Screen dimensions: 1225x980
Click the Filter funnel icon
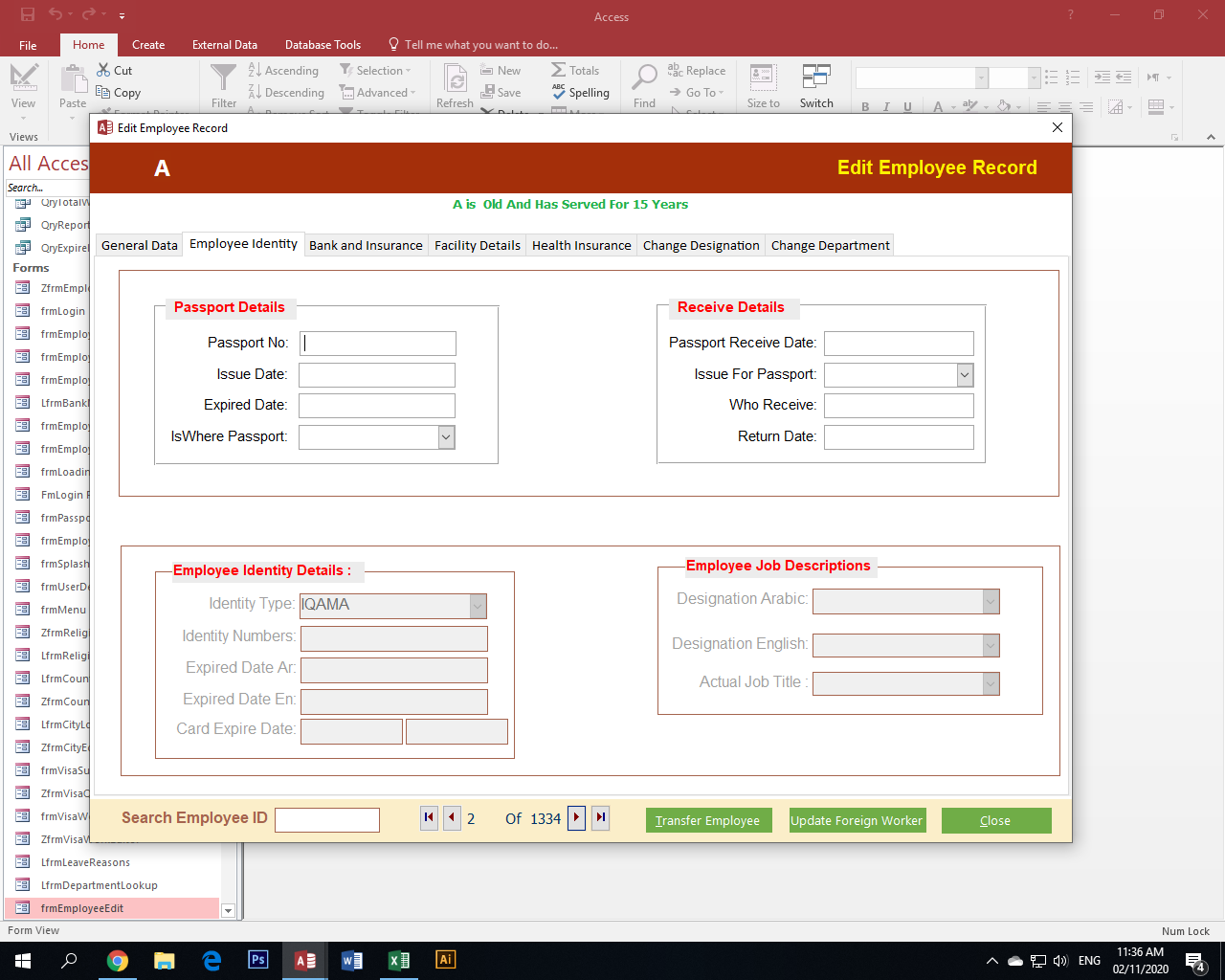point(223,78)
